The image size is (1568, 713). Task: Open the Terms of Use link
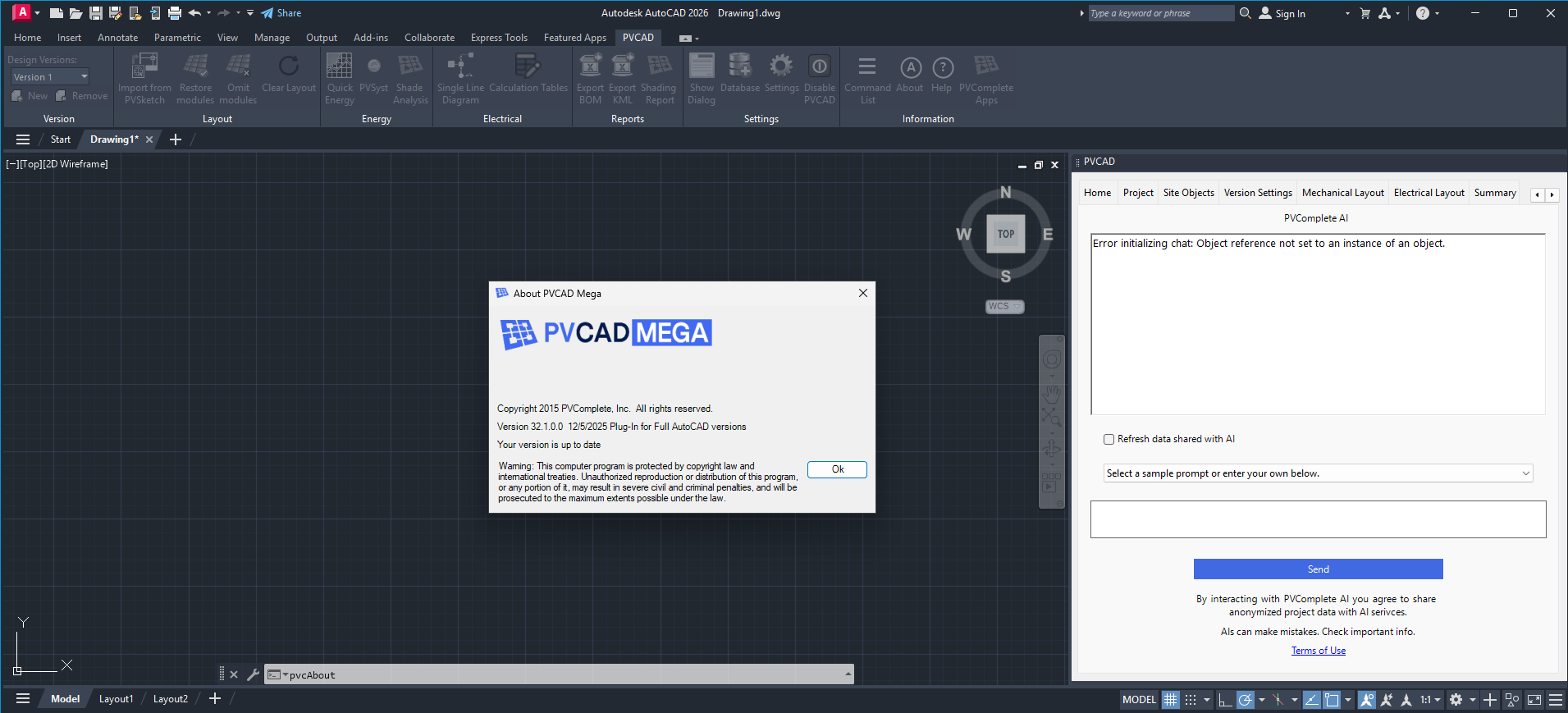point(1318,651)
